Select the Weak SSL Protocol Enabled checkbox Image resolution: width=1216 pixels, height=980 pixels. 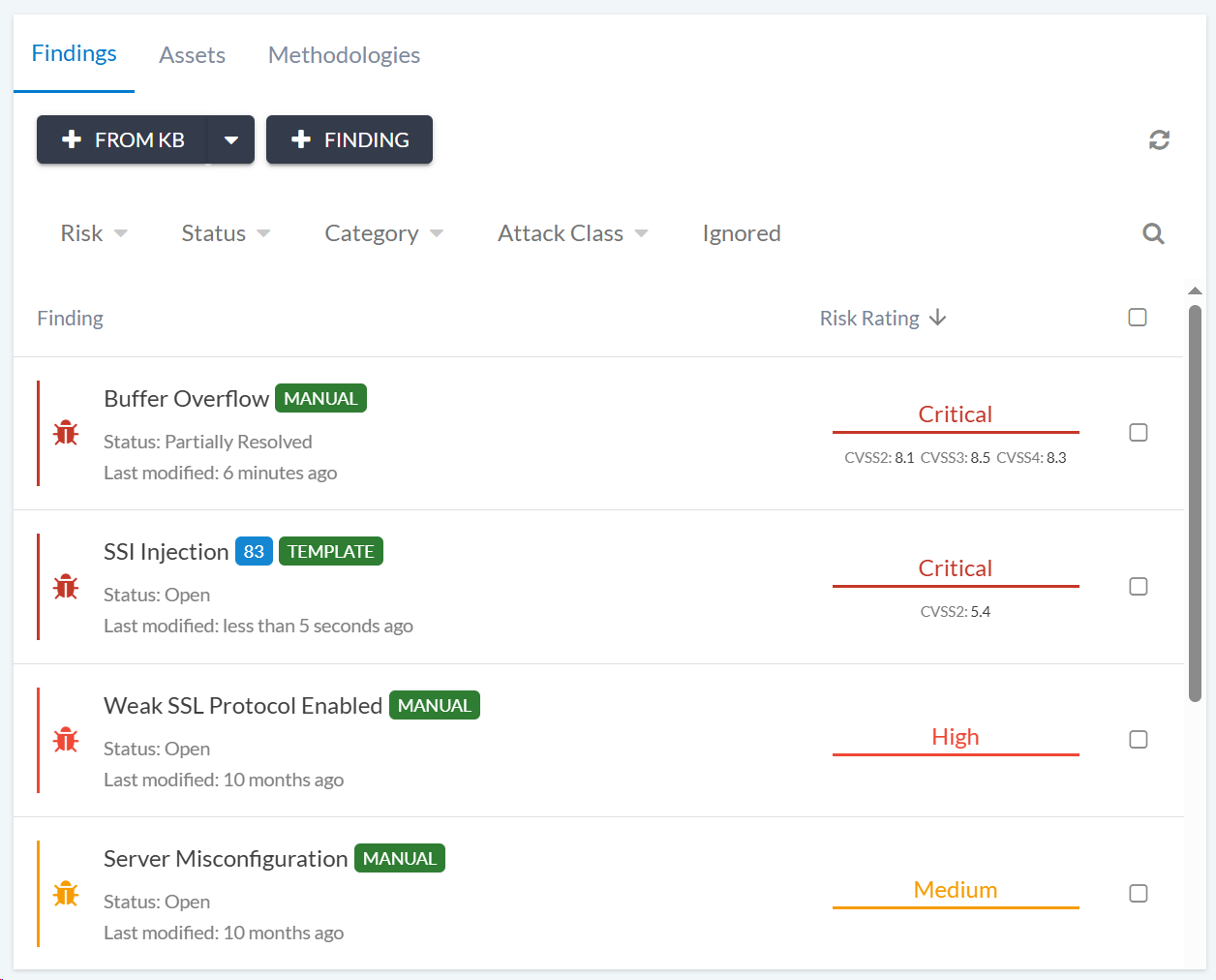[1139, 740]
